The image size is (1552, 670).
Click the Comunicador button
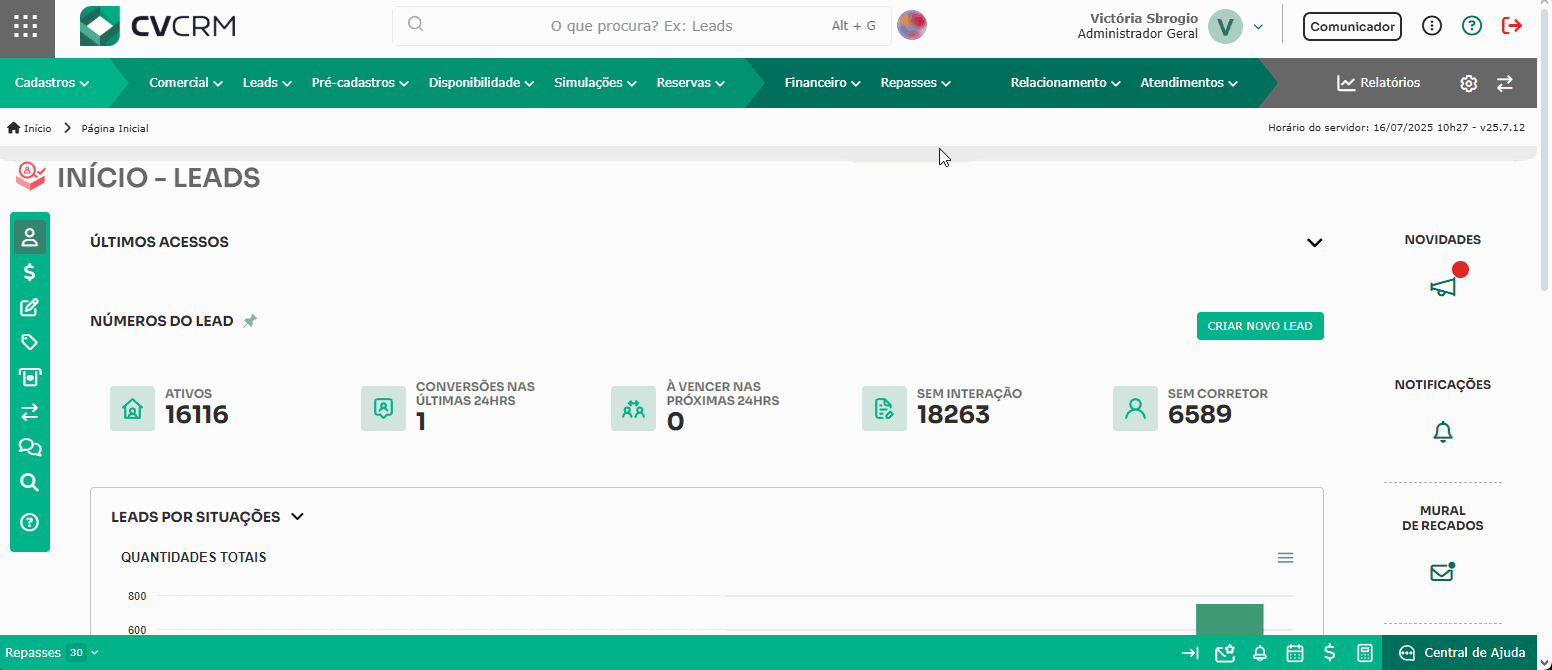pos(1352,27)
